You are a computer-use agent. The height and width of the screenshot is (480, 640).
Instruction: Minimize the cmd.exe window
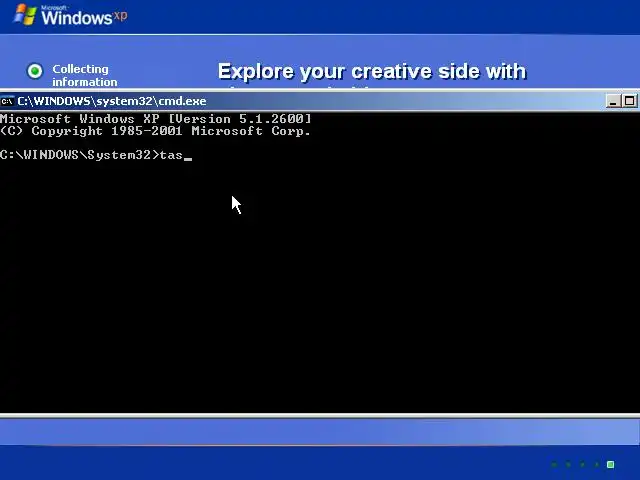(613, 101)
